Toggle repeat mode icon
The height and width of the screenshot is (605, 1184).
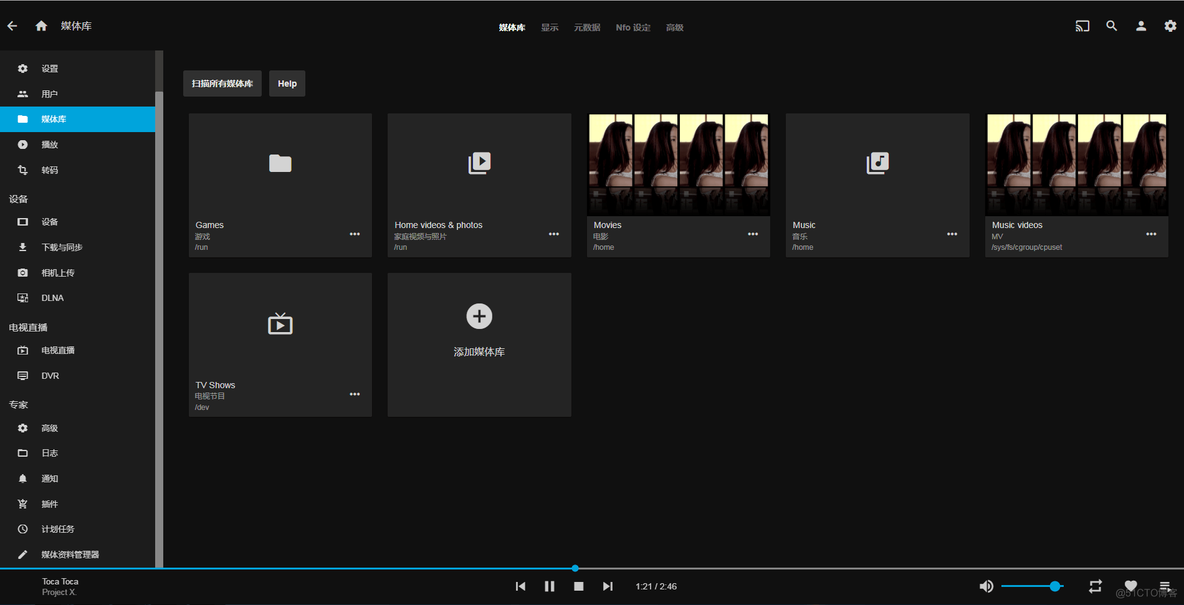(x=1096, y=586)
